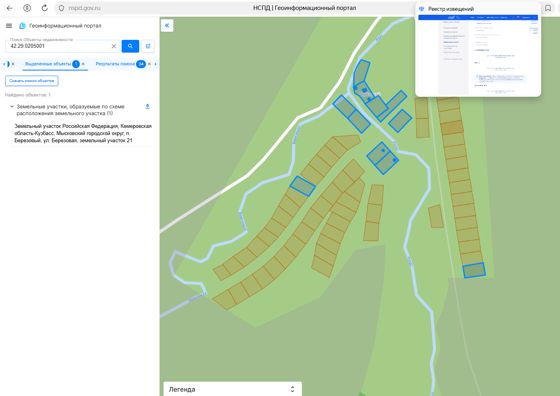Run the search with the blue magnifier button
The height and width of the screenshot is (396, 560).
pyautogui.click(x=130, y=46)
